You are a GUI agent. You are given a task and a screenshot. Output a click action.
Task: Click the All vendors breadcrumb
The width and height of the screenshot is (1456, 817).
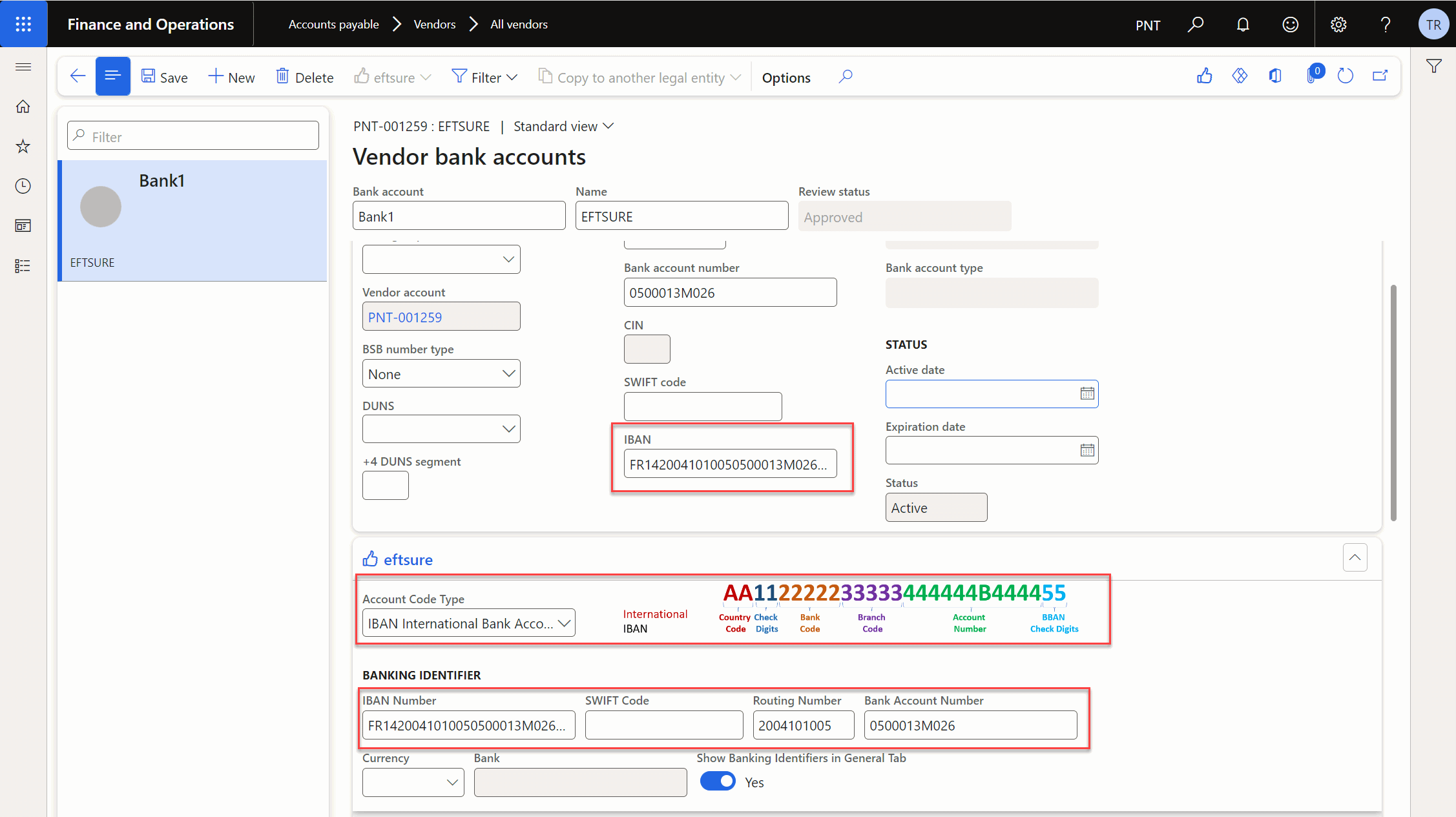pos(519,25)
